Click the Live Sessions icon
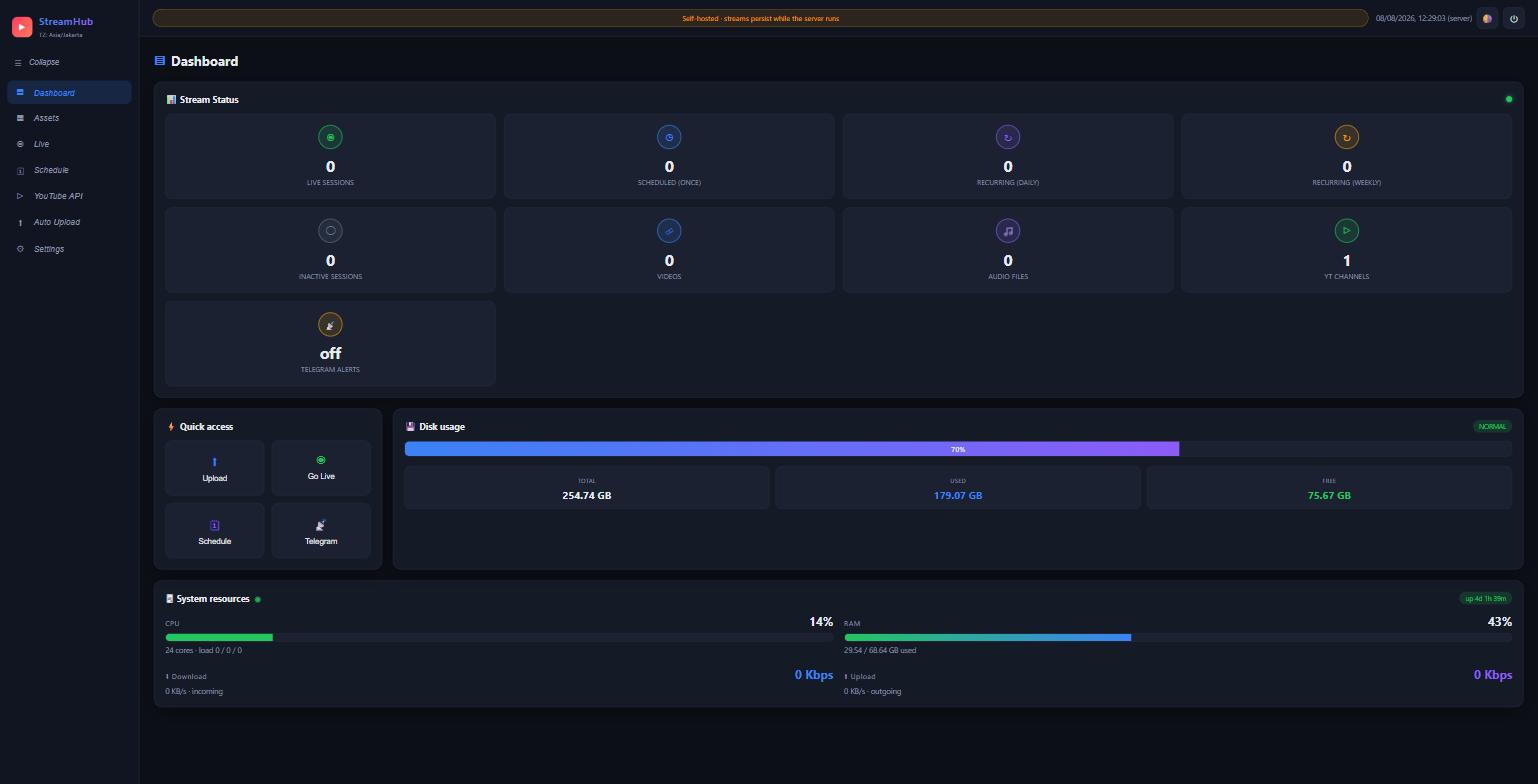Viewport: 1538px width, 784px height. 330,137
